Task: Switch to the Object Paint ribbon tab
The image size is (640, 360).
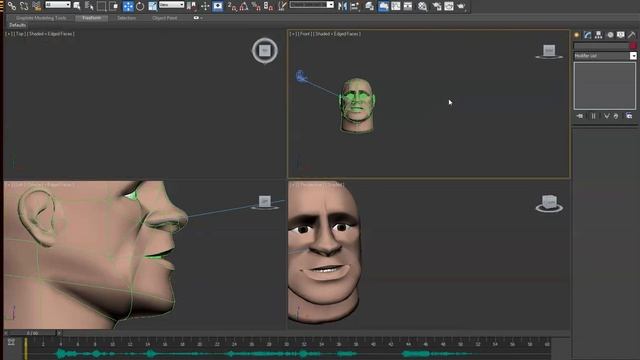Action: (x=165, y=18)
